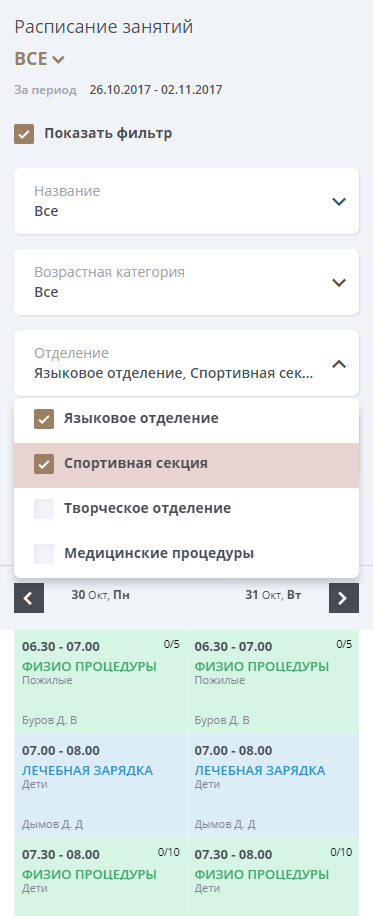373x916 pixels.
Task: Collapse the Отделение dropdown chevron
Action: pos(339,364)
